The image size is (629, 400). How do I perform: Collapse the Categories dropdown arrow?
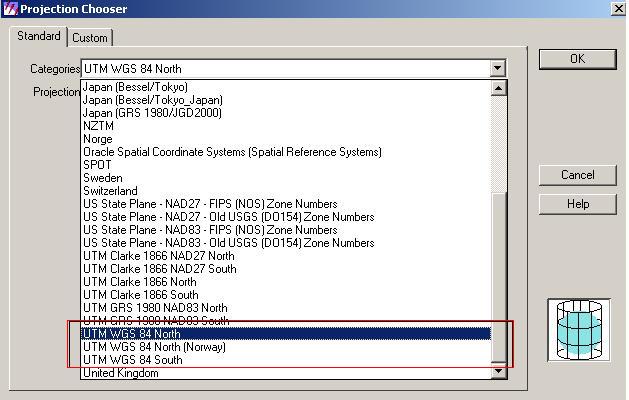[497, 69]
